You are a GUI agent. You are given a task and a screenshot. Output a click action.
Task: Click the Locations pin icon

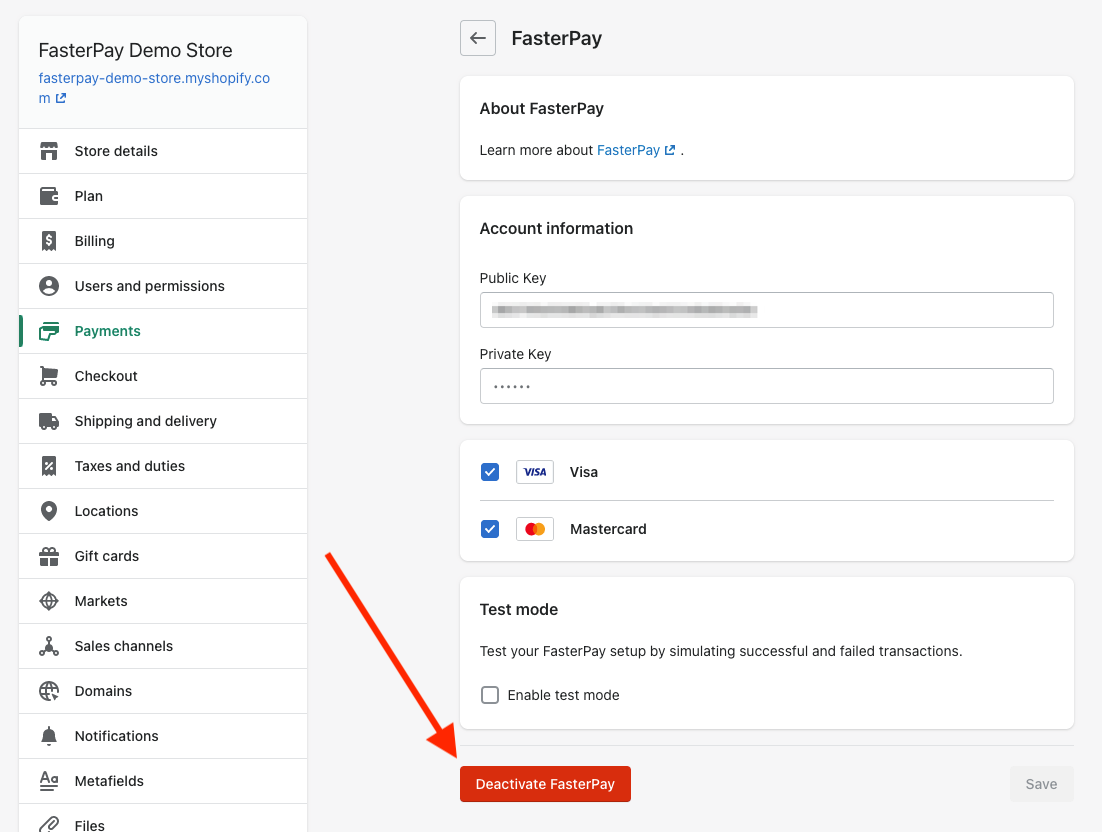(48, 511)
